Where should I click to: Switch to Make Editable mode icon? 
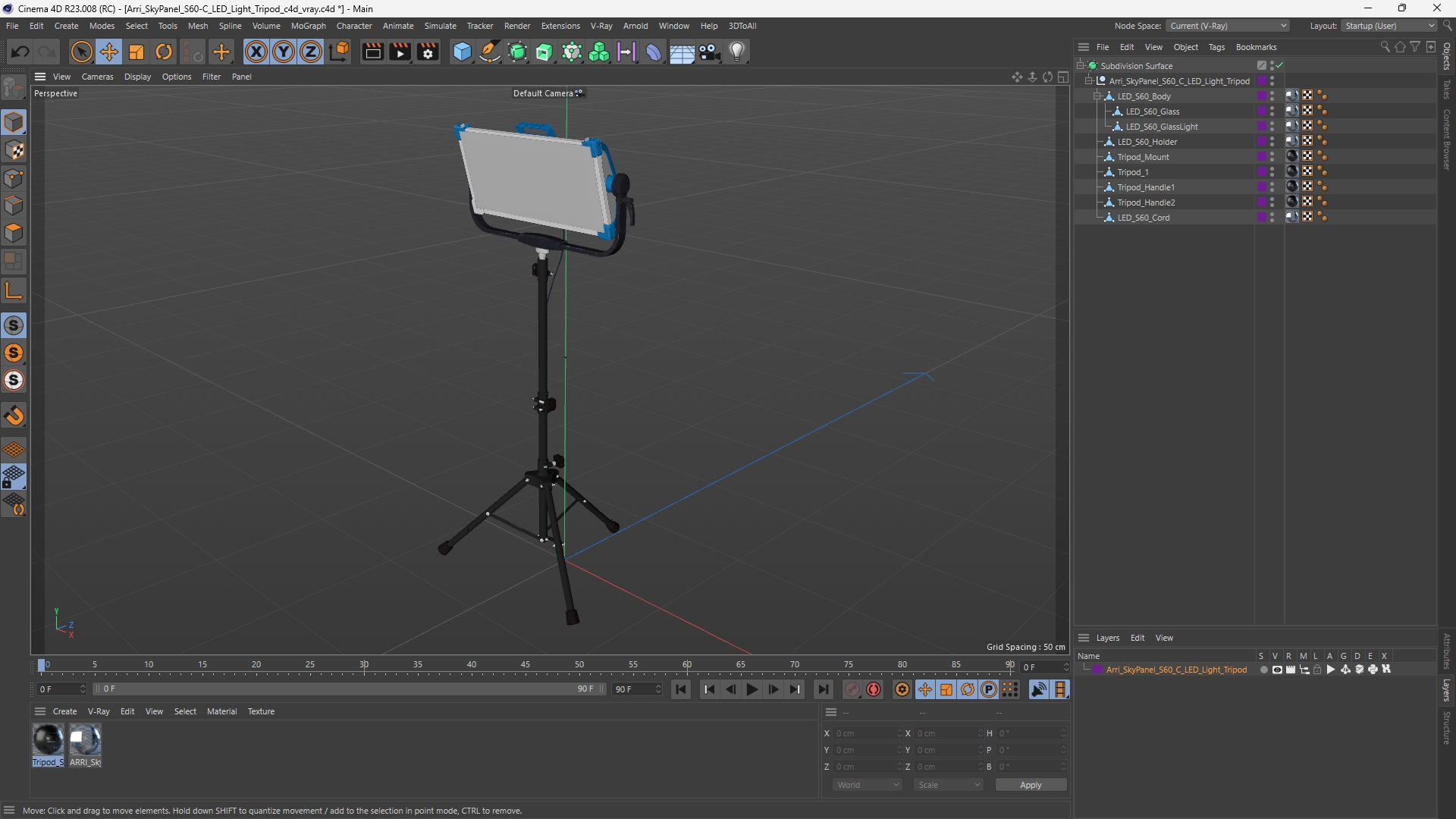14,88
